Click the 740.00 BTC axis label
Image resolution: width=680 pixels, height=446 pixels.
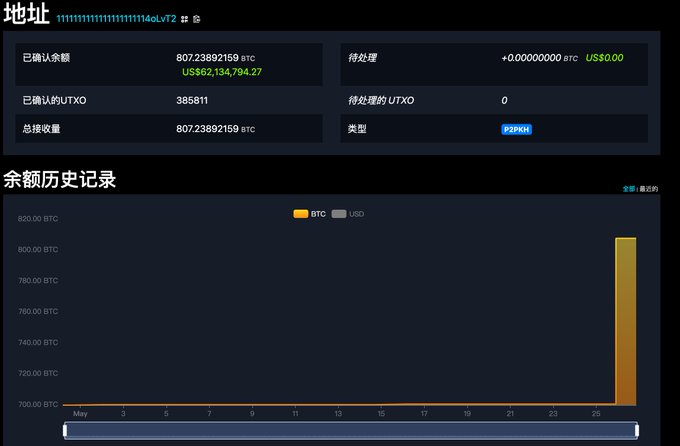[38, 342]
